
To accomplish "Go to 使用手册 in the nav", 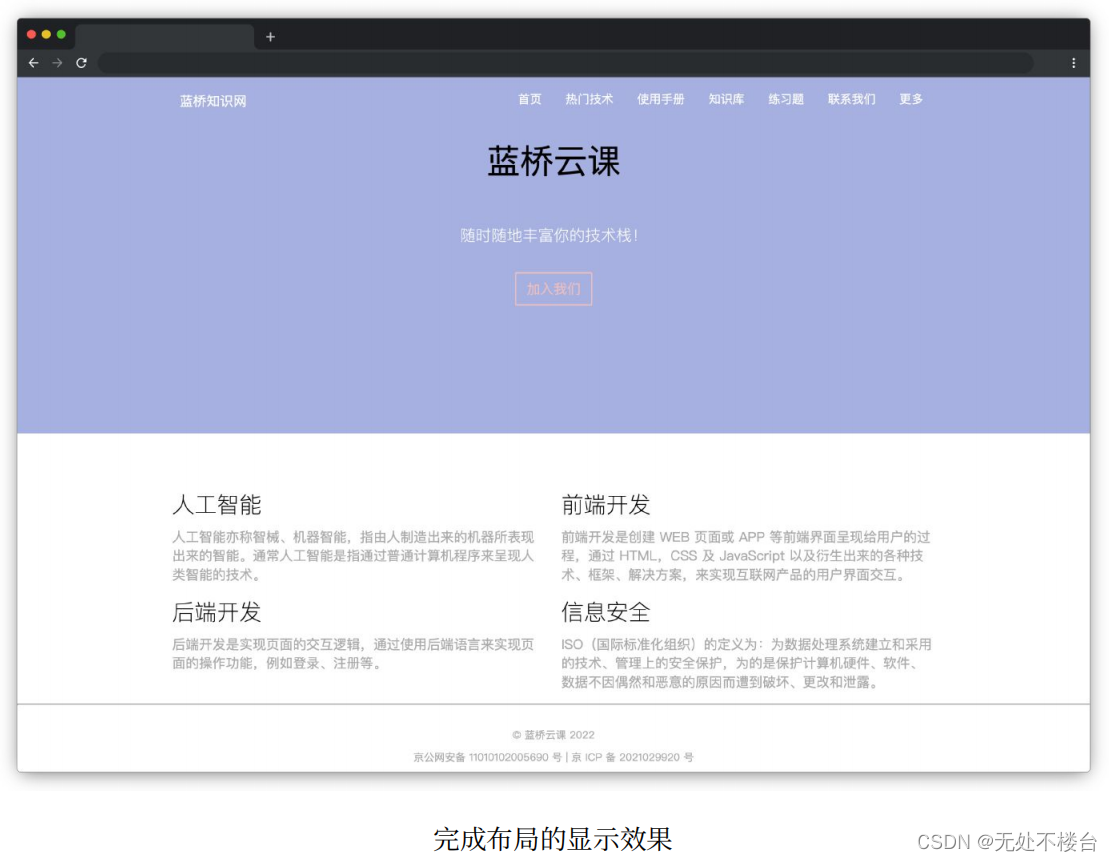I will pos(660,99).
